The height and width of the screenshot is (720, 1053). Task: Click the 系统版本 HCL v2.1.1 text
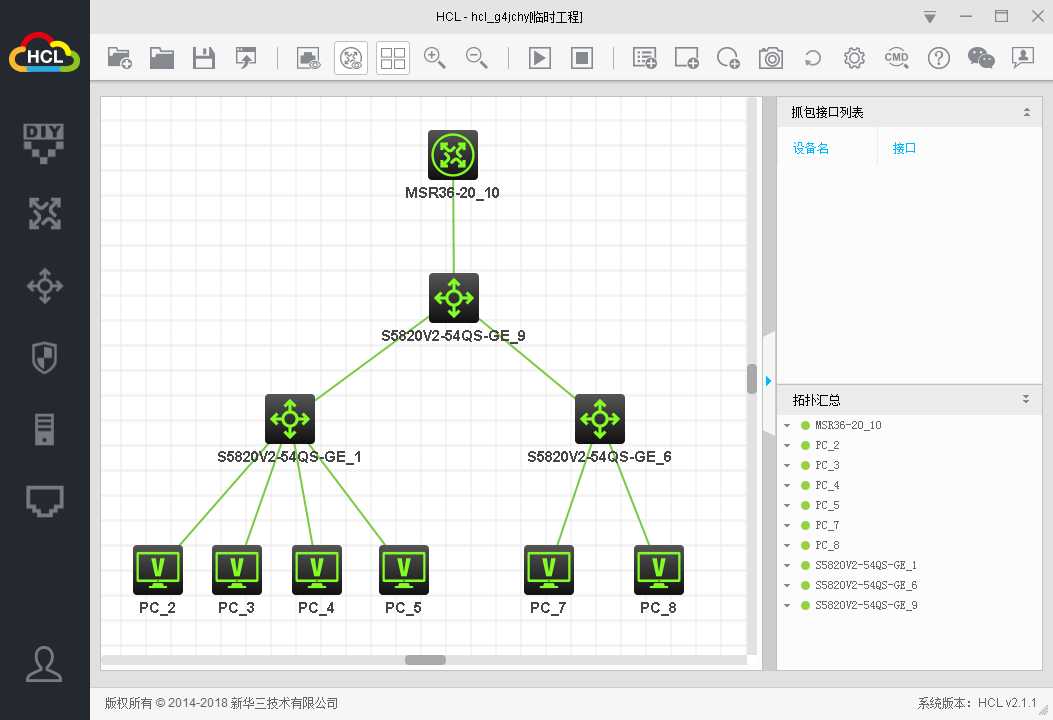[x=977, y=703]
